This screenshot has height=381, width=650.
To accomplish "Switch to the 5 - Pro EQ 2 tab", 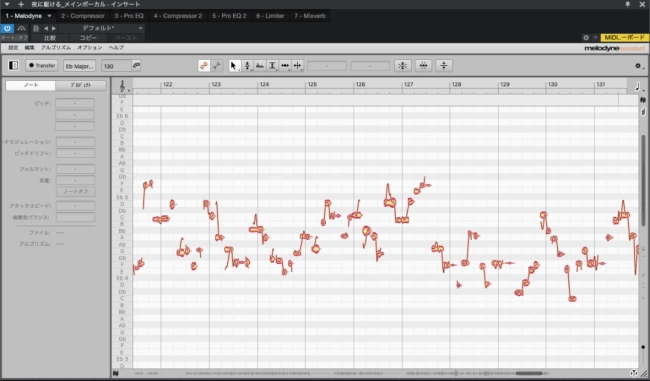I will point(229,16).
